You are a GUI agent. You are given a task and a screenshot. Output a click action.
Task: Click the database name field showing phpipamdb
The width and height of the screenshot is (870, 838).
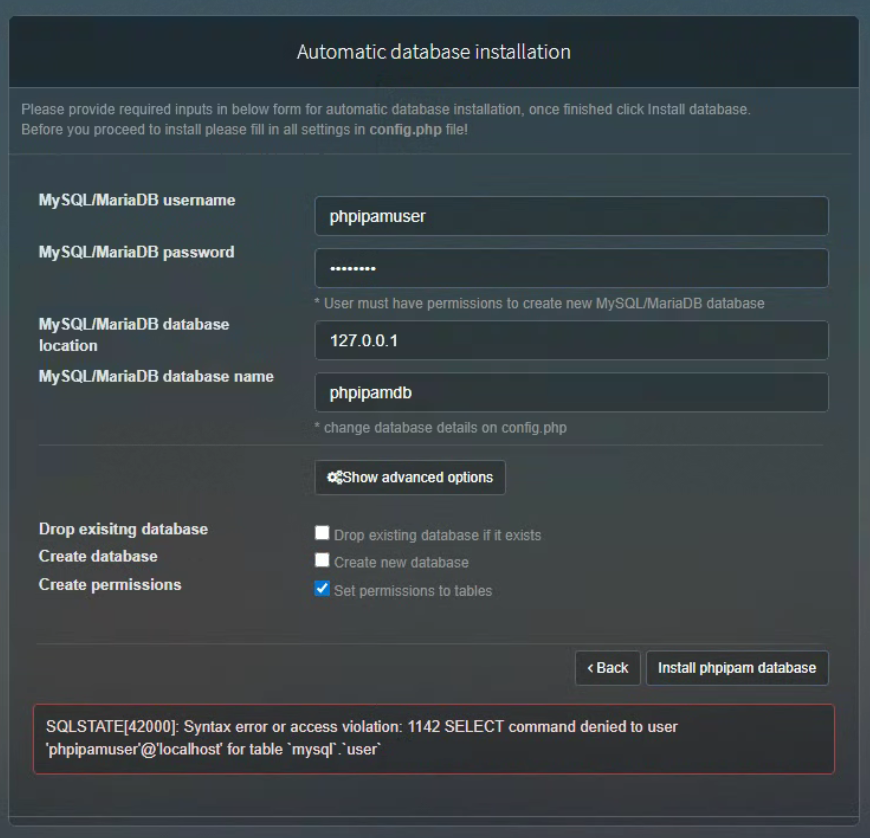[571, 392]
